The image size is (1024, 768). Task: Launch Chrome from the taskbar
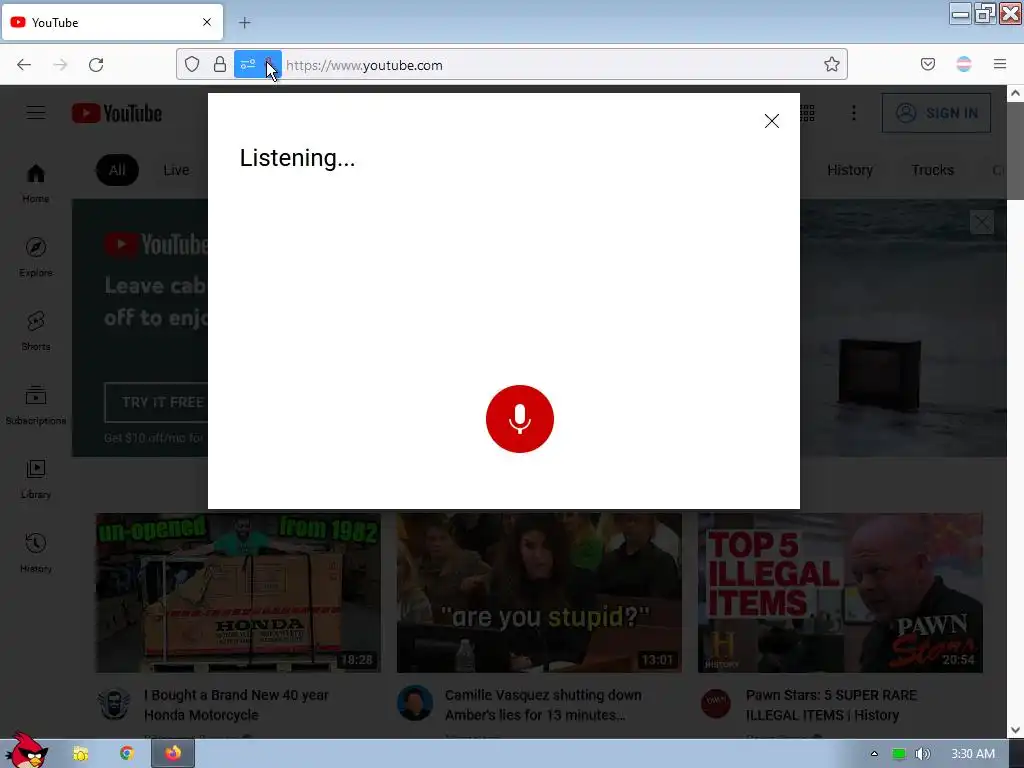coord(127,754)
